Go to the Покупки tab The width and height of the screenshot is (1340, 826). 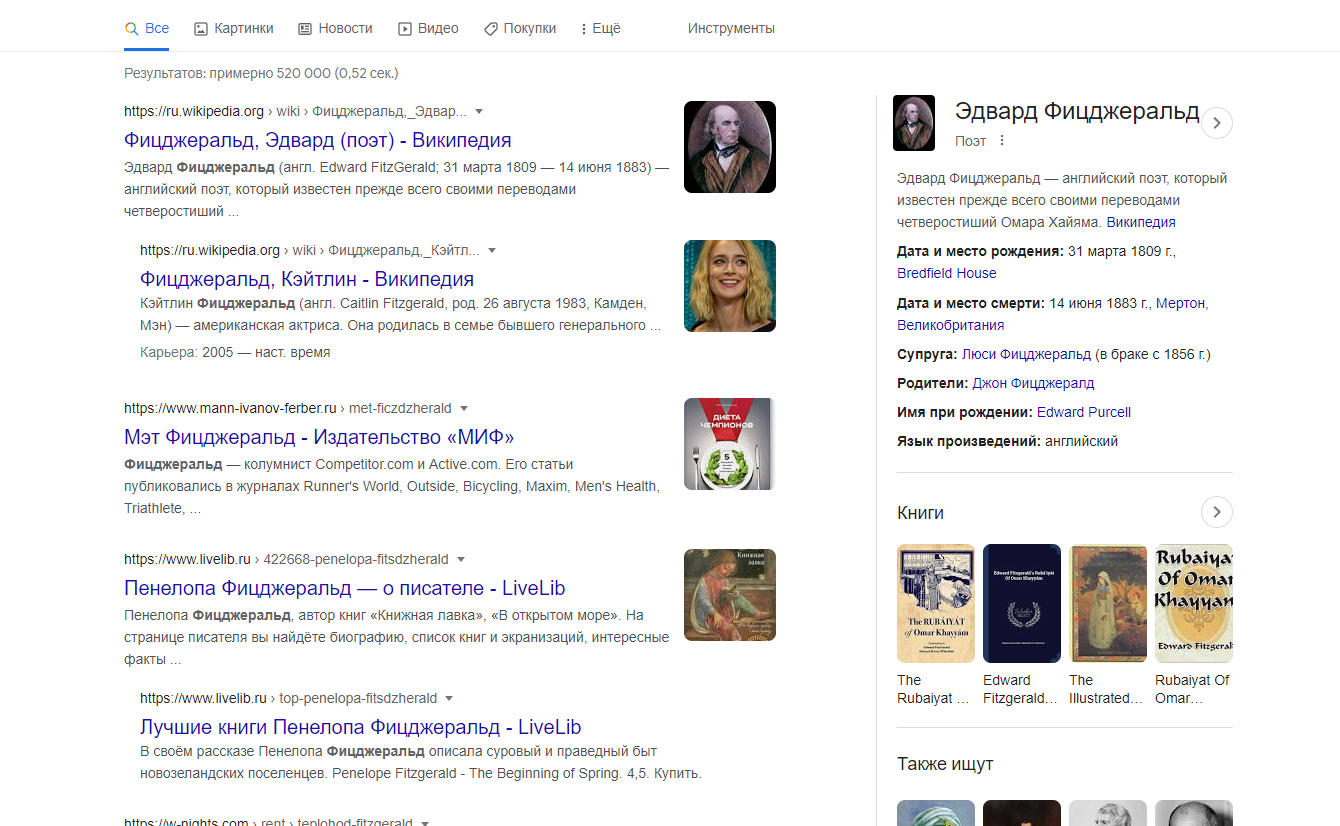pyautogui.click(x=520, y=28)
